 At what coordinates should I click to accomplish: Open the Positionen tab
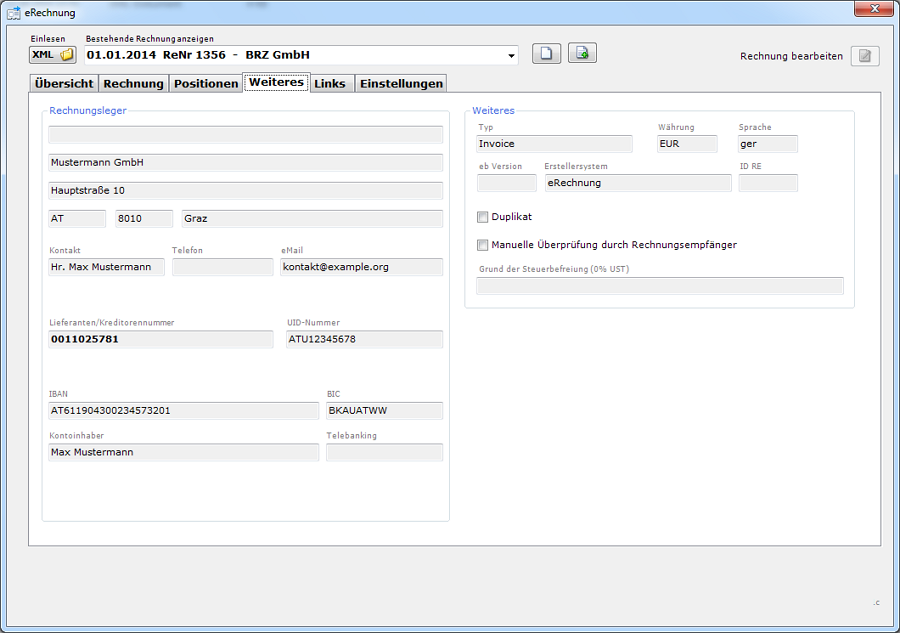click(206, 84)
